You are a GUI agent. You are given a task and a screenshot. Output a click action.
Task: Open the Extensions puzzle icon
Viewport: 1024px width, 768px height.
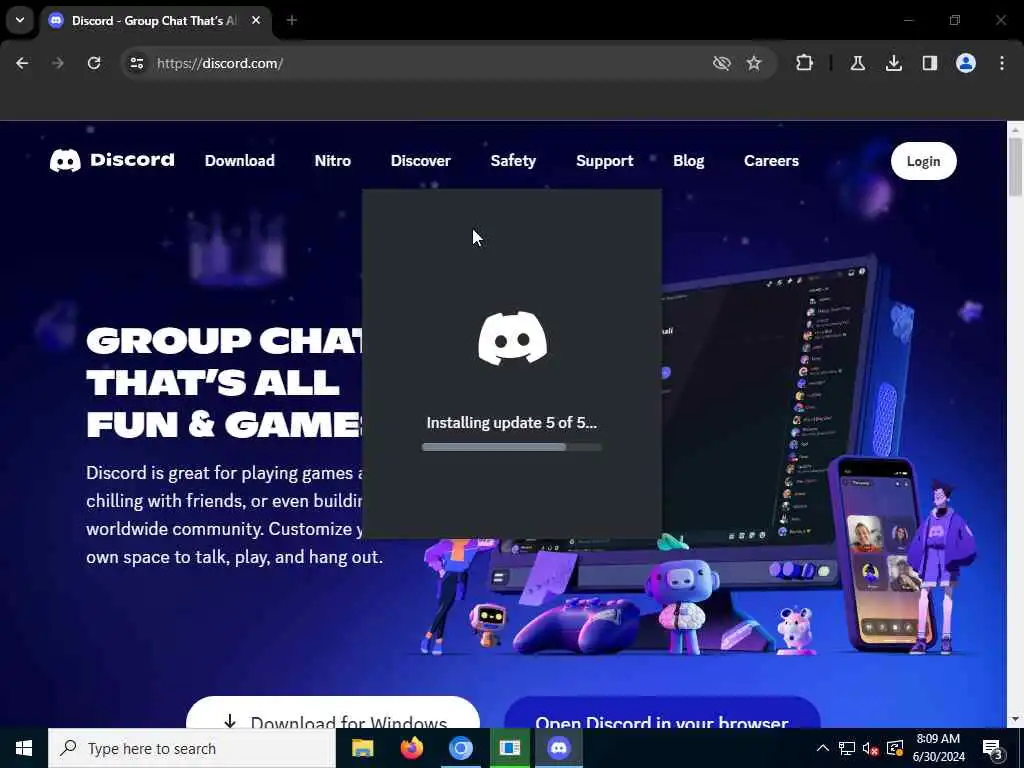(x=805, y=63)
